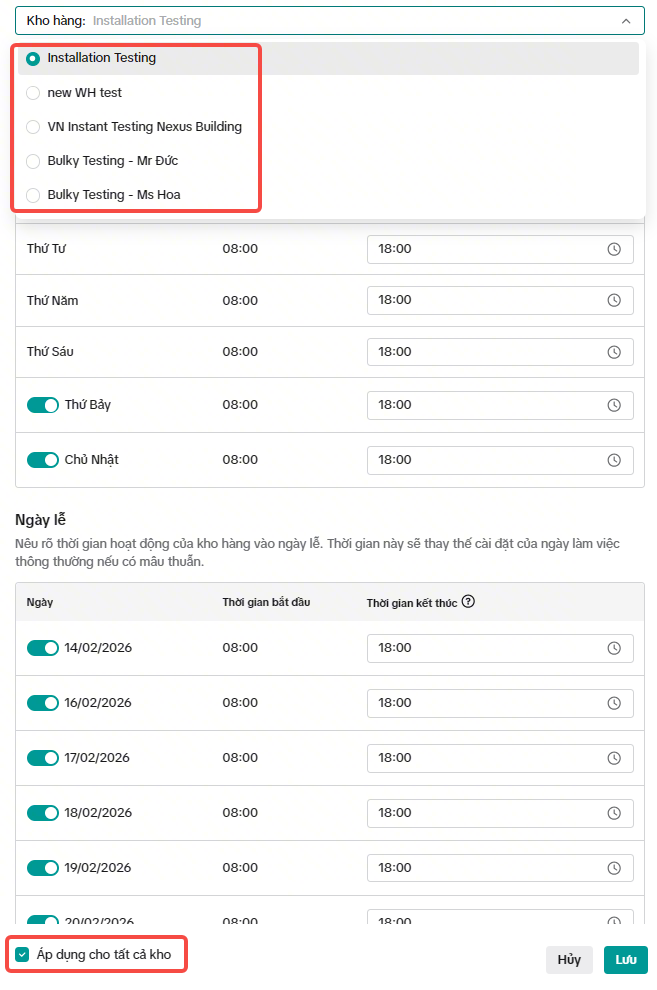Click clock icon for 19/02/2026 holiday

614,868
